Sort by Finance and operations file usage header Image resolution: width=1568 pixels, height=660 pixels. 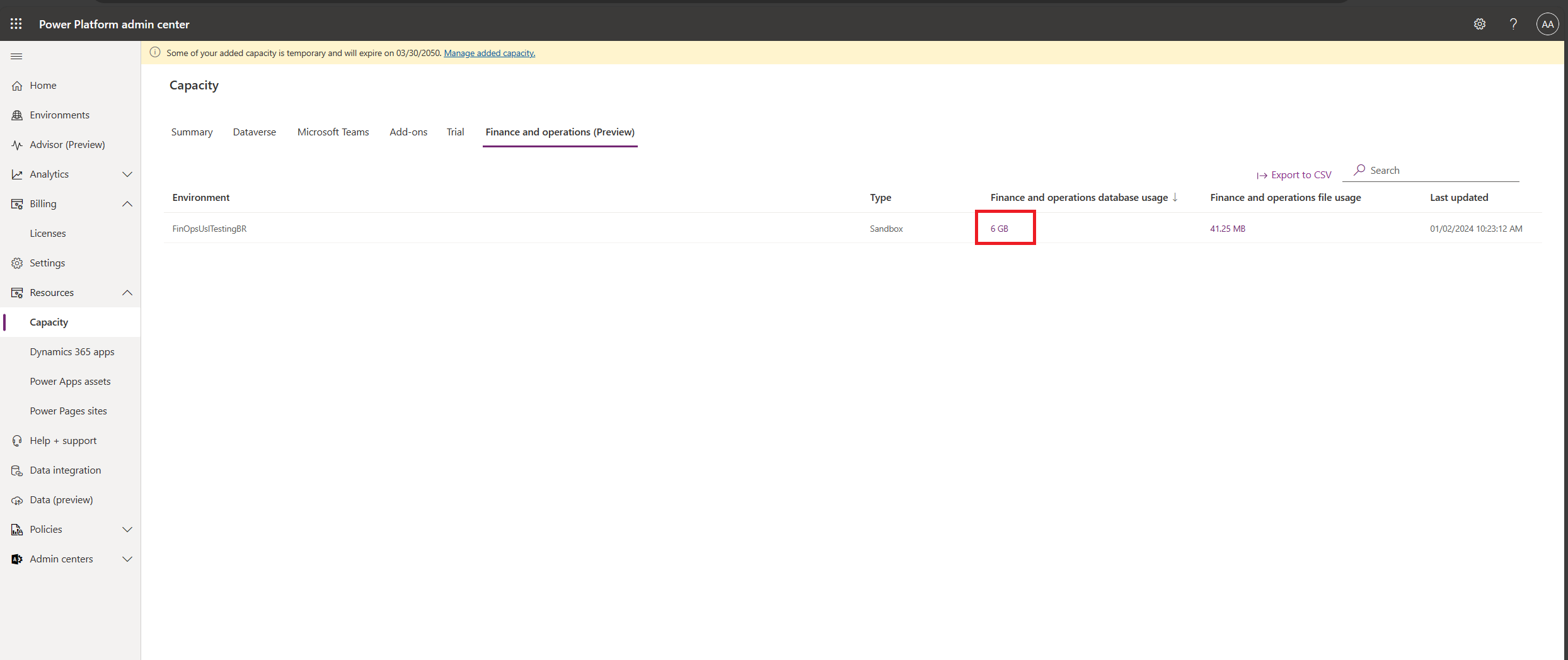(x=1286, y=198)
